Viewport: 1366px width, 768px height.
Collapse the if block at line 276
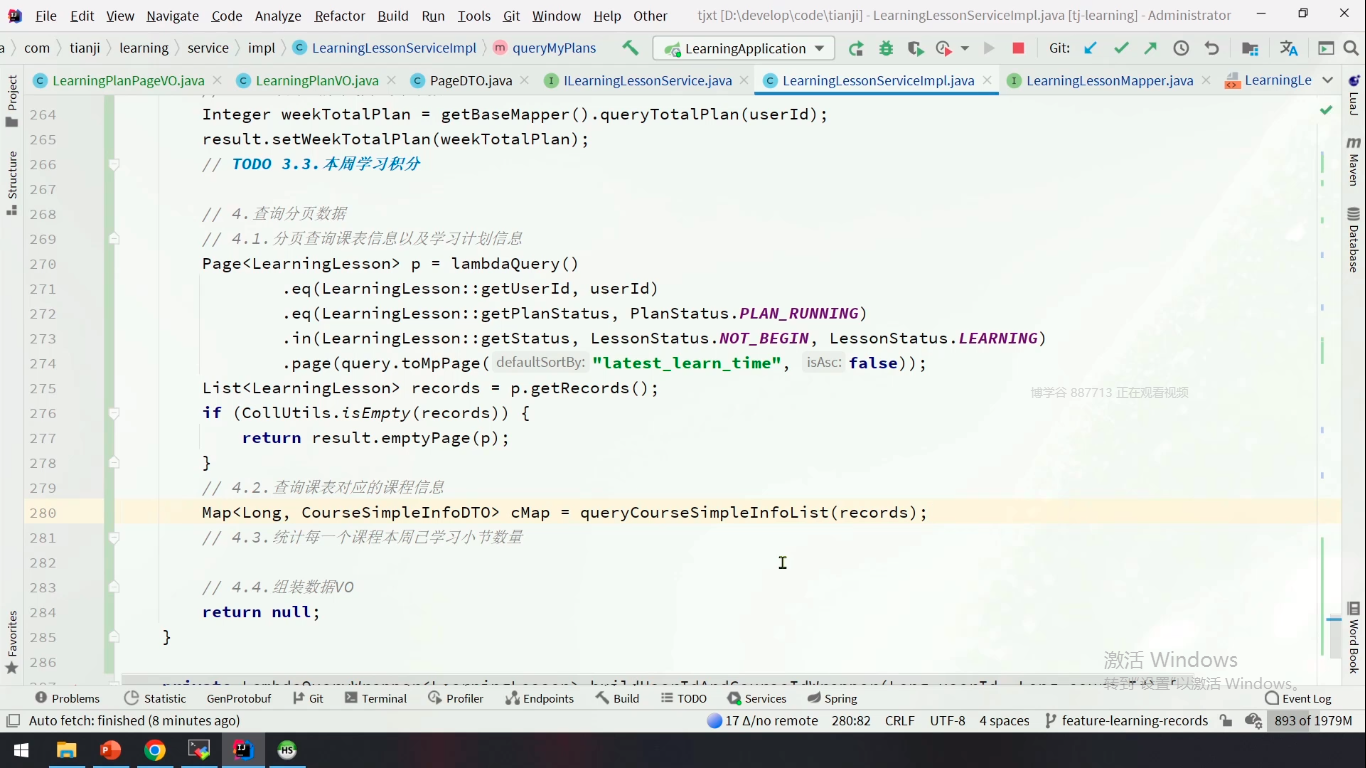[x=114, y=413]
